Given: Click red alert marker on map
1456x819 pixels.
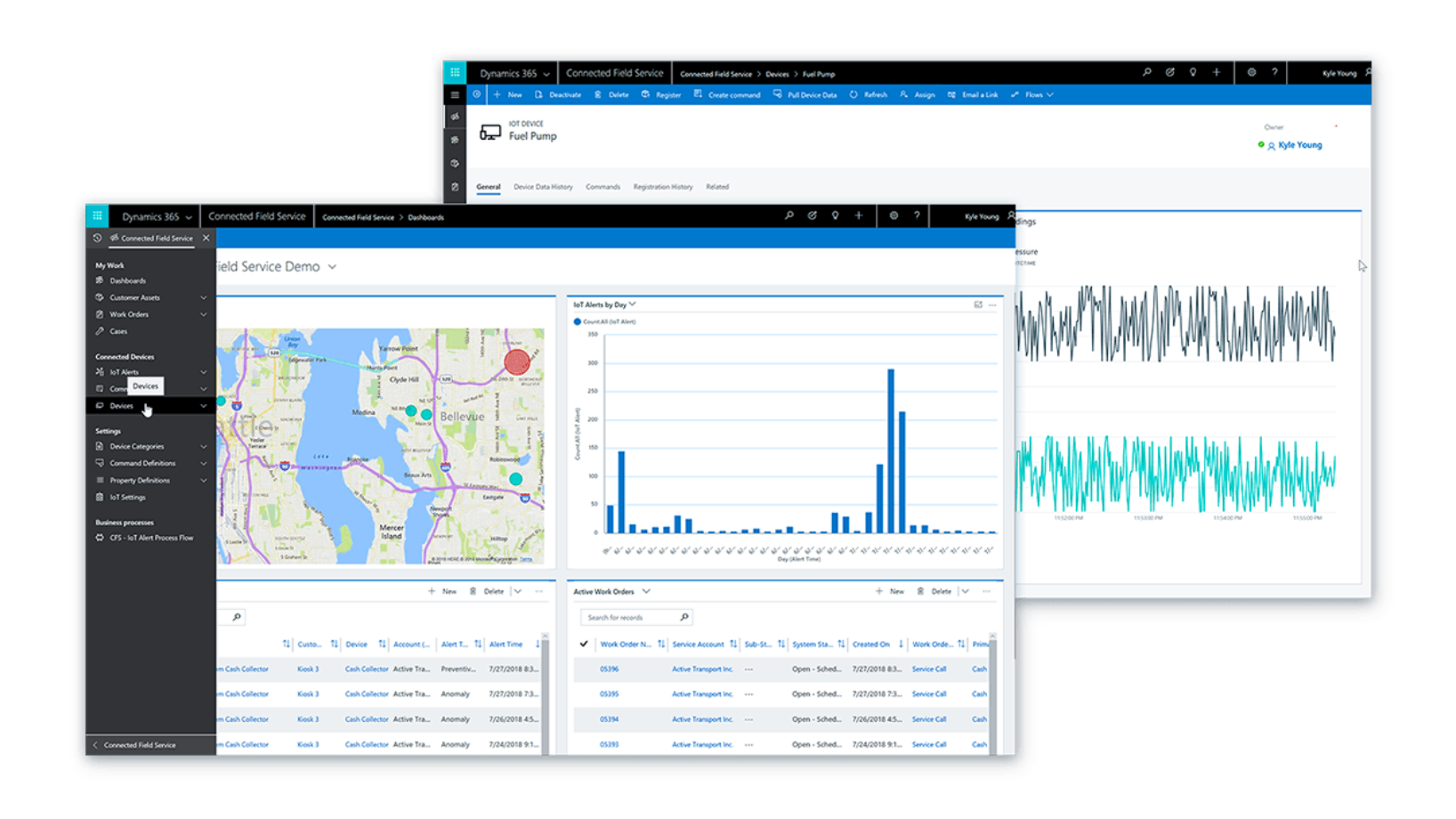Looking at the screenshot, I should [x=517, y=361].
